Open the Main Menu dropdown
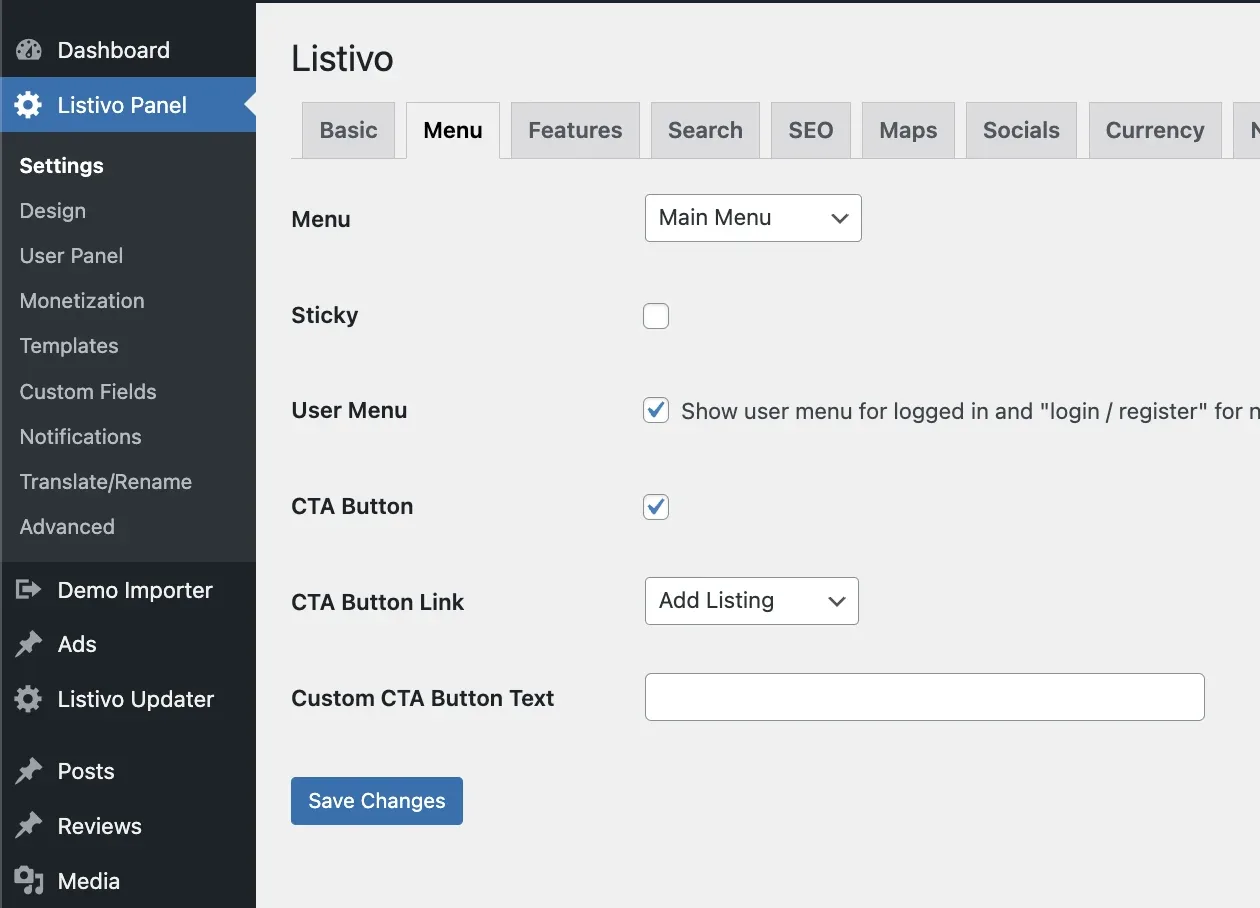The height and width of the screenshot is (908, 1260). click(x=753, y=218)
